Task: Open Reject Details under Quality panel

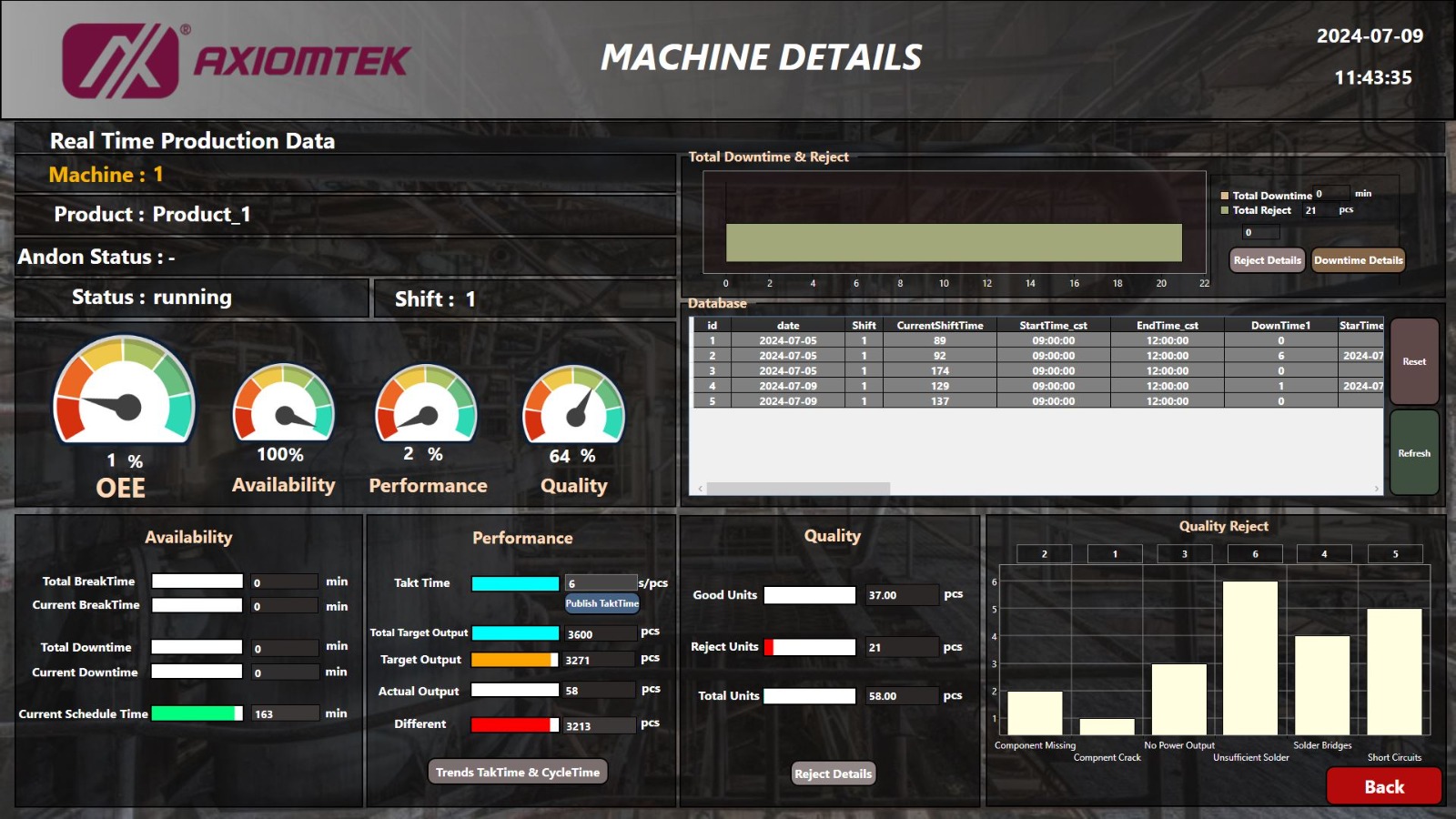Action: click(x=834, y=773)
